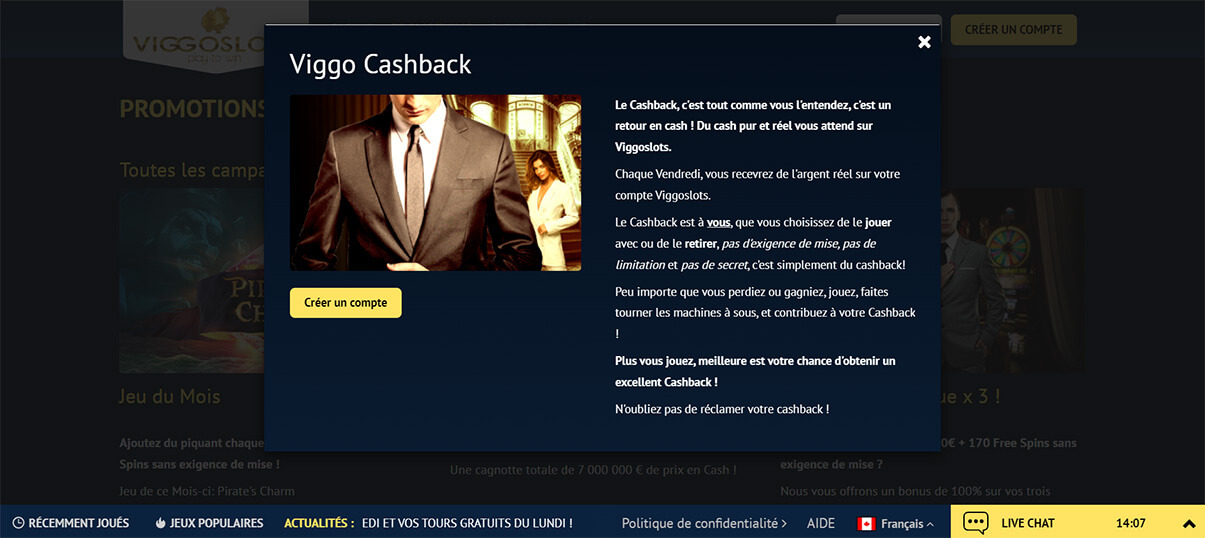Click the PROMOTIONS page heading
The height and width of the screenshot is (538, 1205).
pos(192,109)
